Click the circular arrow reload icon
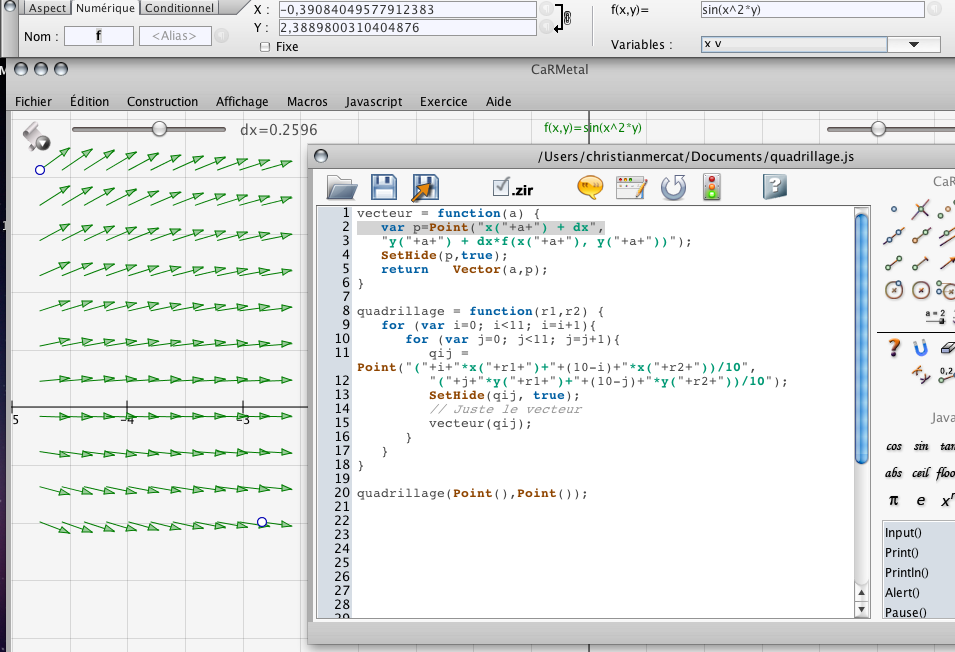 pyautogui.click(x=673, y=187)
